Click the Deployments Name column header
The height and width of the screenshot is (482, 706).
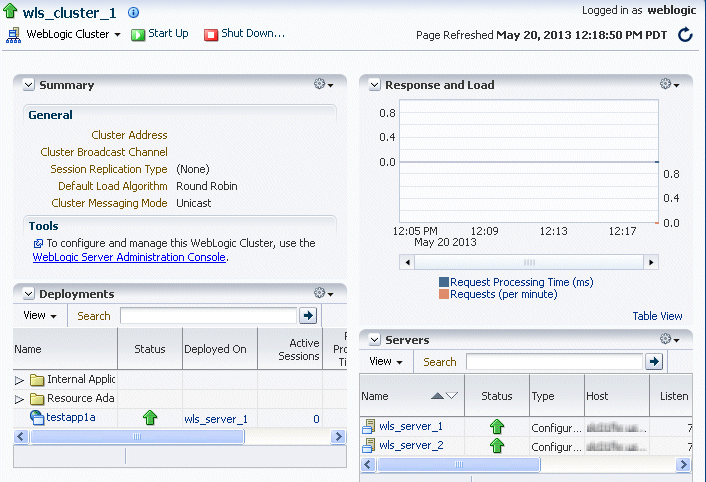(x=65, y=349)
